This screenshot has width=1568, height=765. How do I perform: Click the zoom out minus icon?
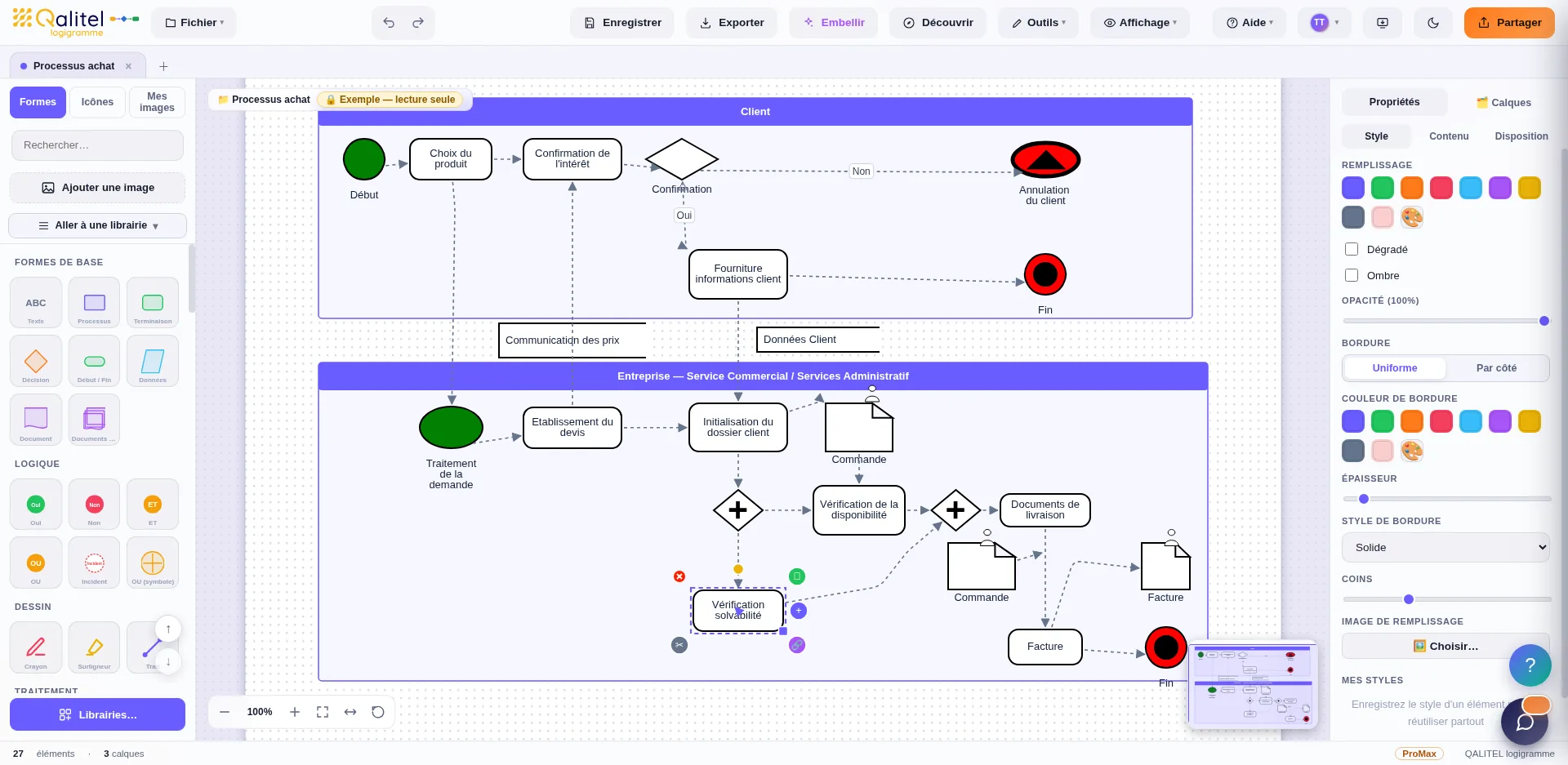(x=225, y=712)
